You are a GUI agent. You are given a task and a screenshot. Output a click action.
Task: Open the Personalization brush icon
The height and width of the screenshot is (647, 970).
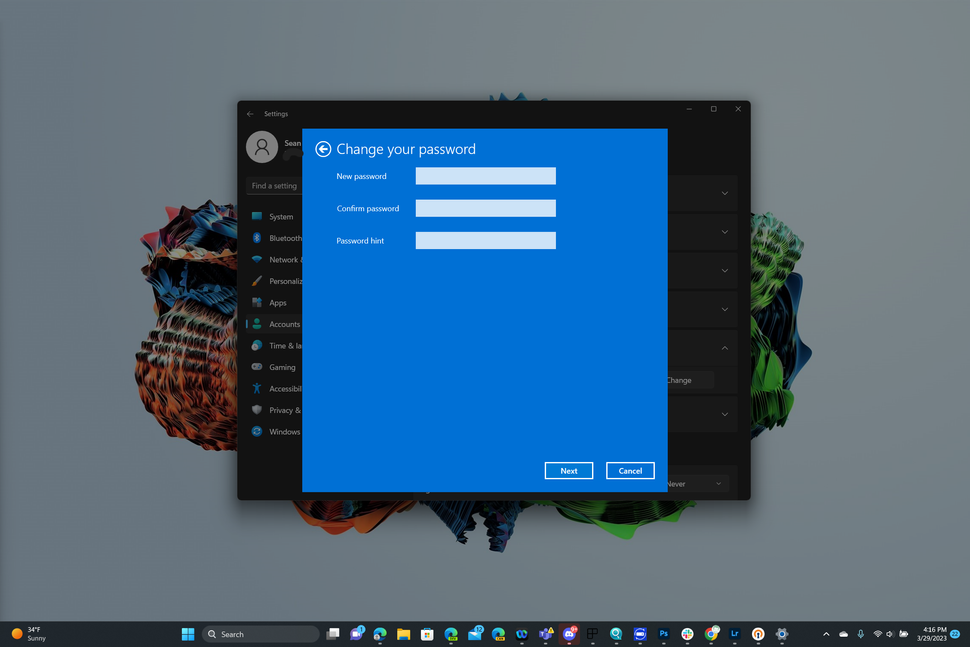(258, 281)
